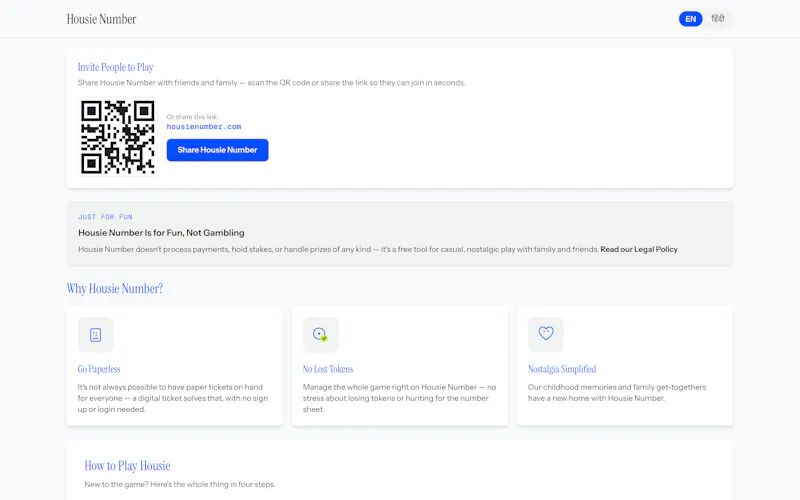This screenshot has width=800, height=500.
Task: Click the Nostalgia Simplified card title
Action: [562, 369]
